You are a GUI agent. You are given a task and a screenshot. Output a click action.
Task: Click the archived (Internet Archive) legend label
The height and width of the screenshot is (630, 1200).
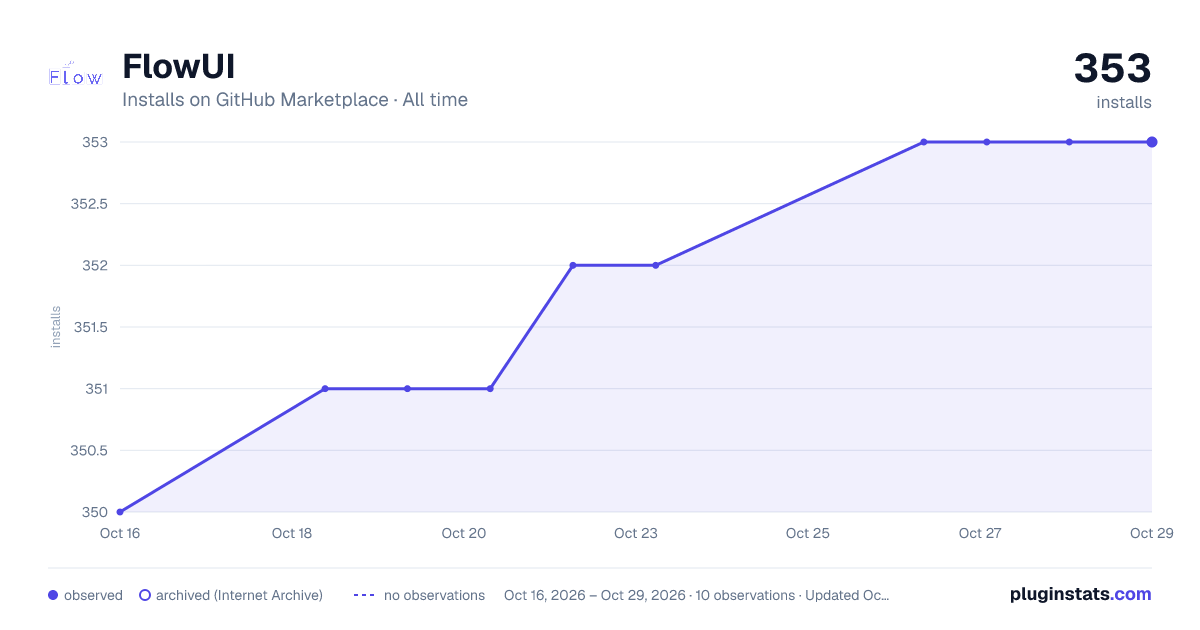coord(239,595)
